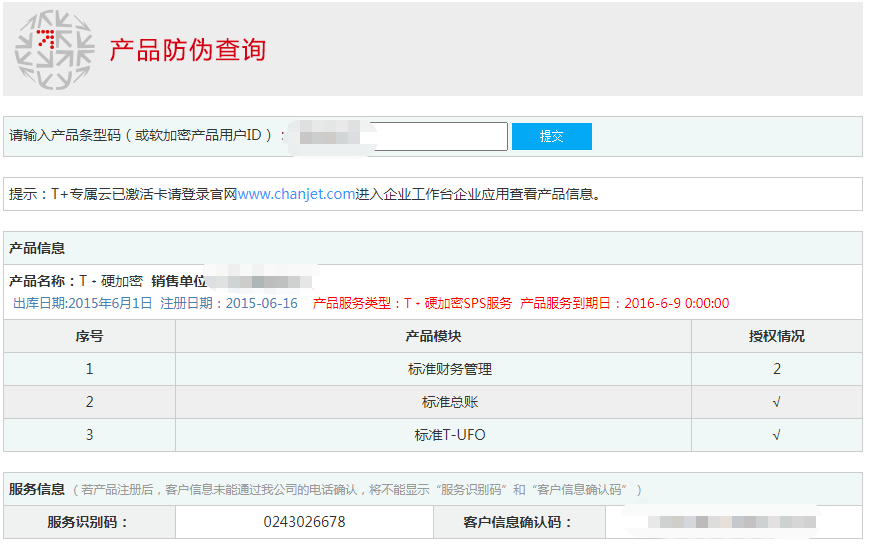Image resolution: width=869 pixels, height=544 pixels.
Task: Click the blurred customer confirmation code value
Action: 732,522
